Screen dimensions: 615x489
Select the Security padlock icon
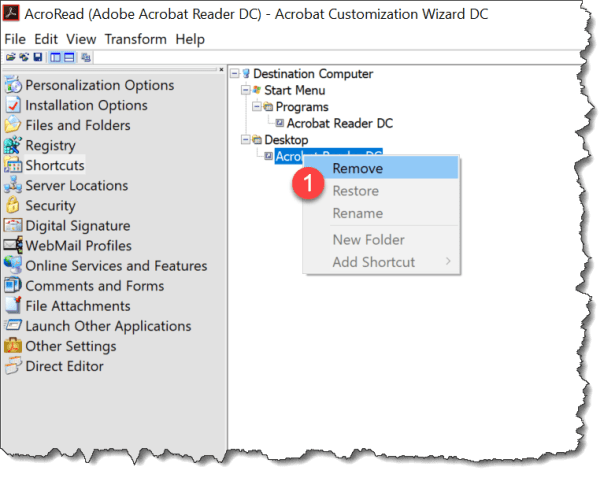13,205
